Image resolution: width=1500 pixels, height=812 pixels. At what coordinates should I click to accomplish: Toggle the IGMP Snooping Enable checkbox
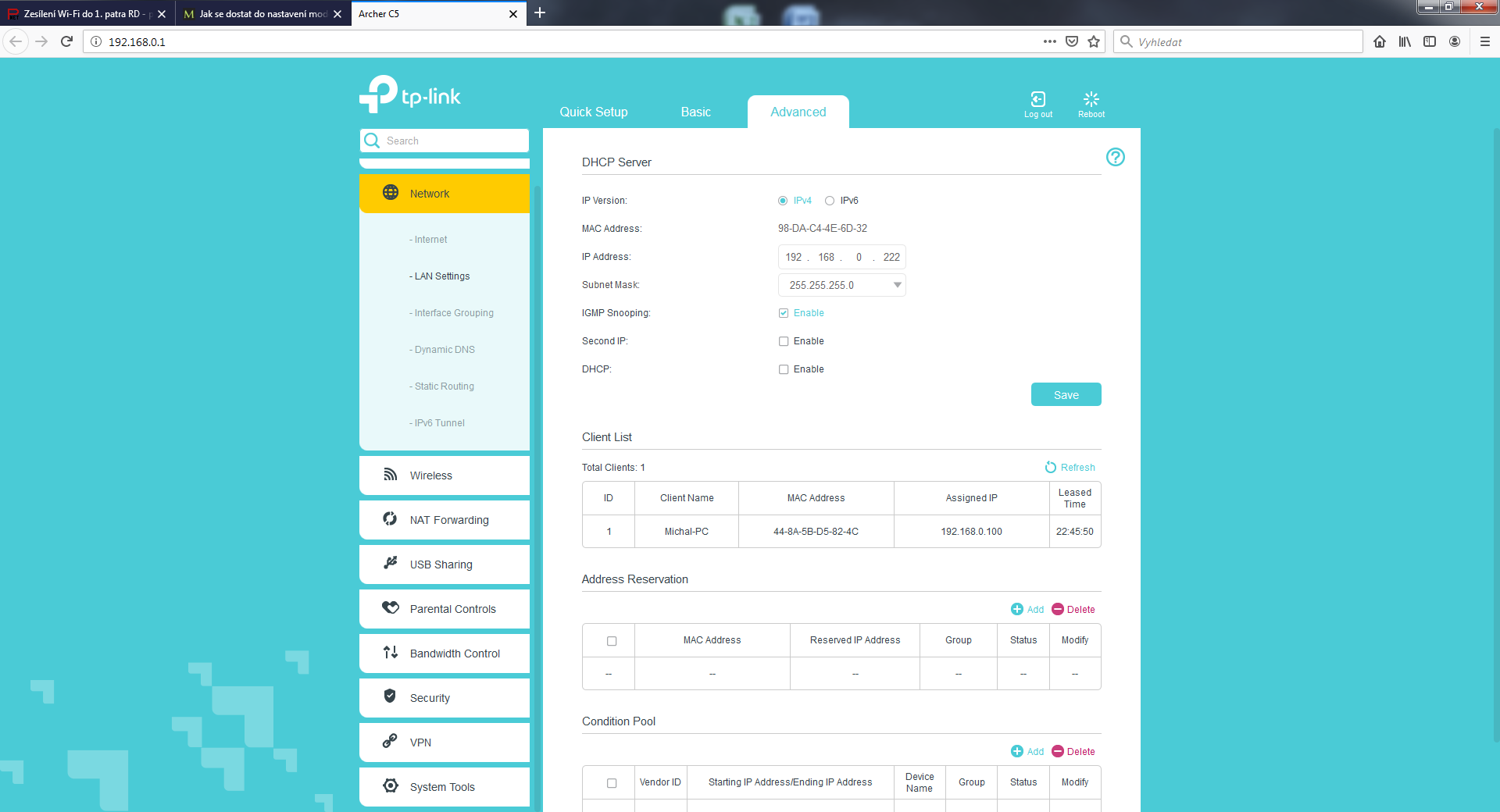pyautogui.click(x=784, y=313)
